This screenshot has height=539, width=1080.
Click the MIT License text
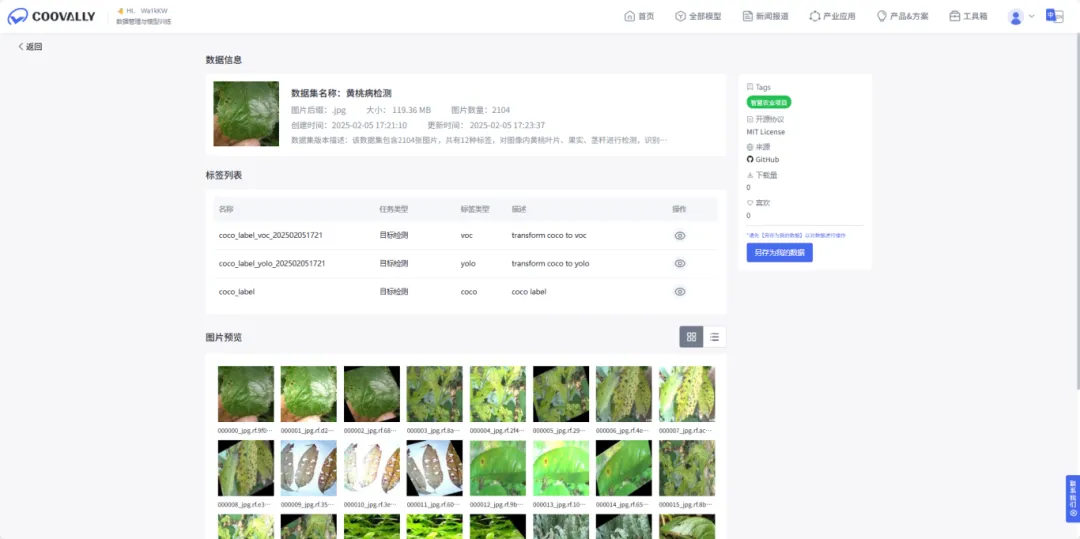765,132
